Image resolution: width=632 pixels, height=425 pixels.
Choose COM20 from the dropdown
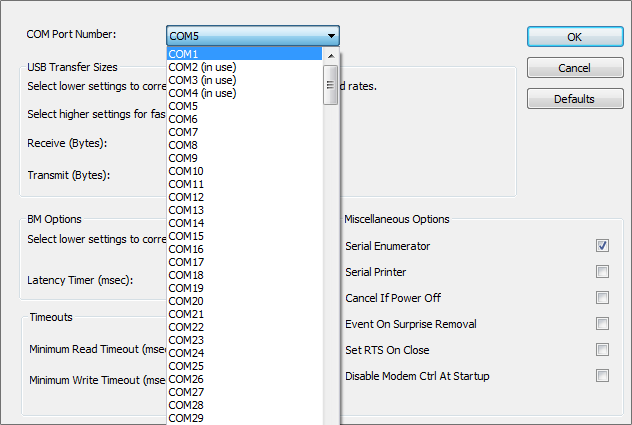coord(245,301)
